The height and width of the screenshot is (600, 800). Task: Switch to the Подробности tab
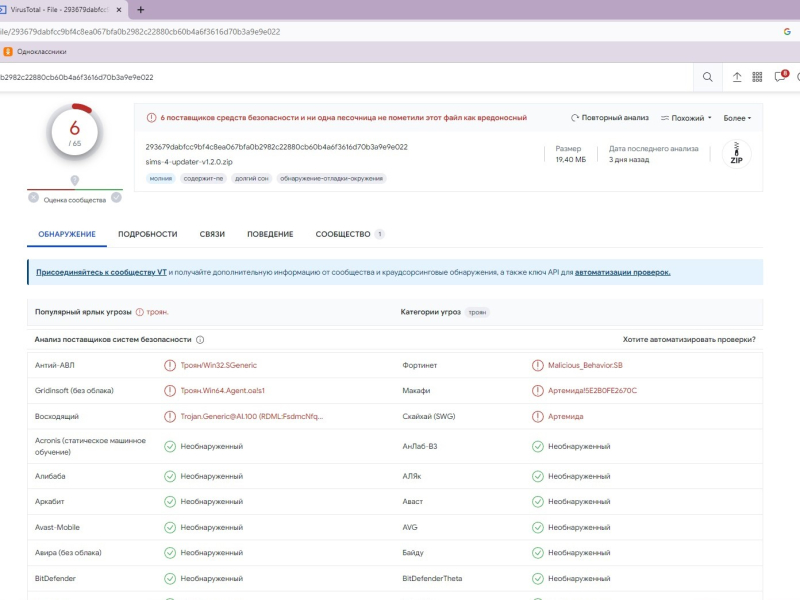tap(147, 234)
